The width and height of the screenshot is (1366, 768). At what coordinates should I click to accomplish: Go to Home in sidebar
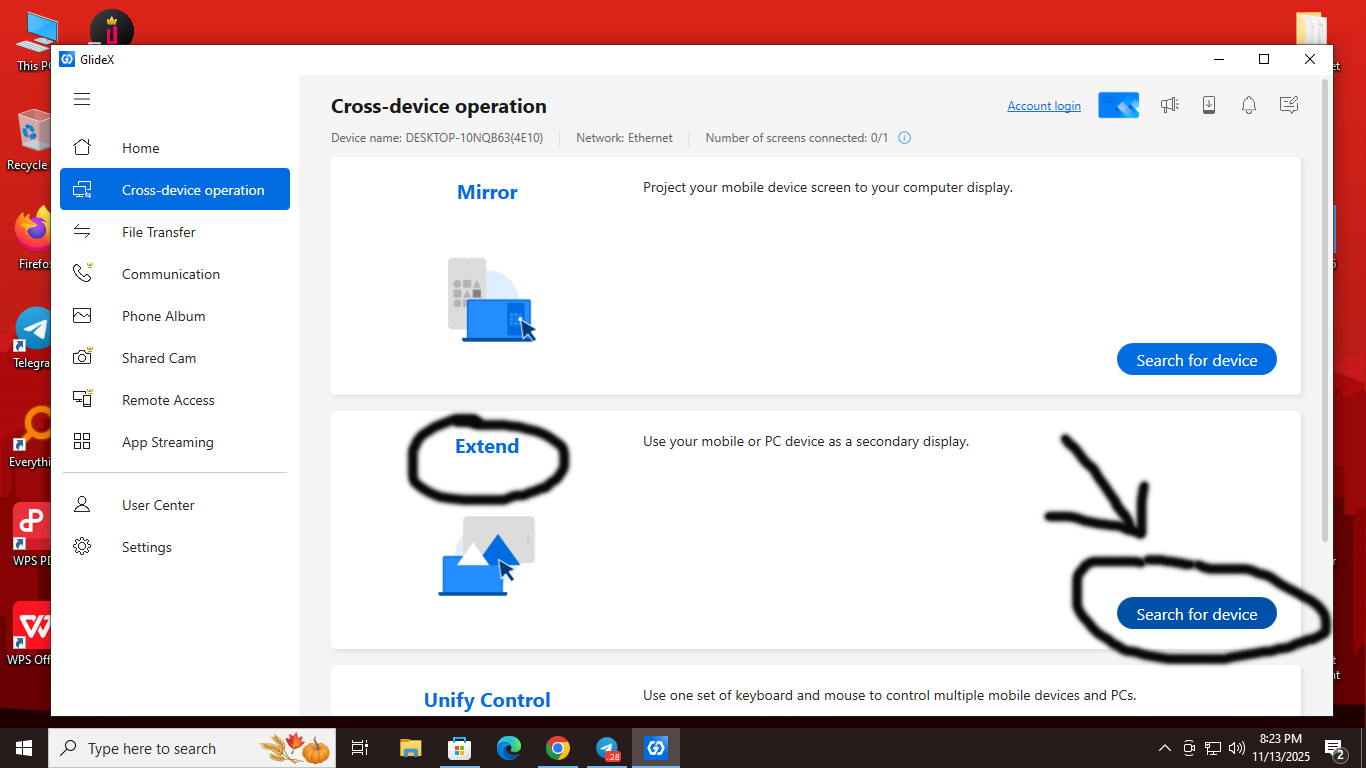[x=140, y=148]
